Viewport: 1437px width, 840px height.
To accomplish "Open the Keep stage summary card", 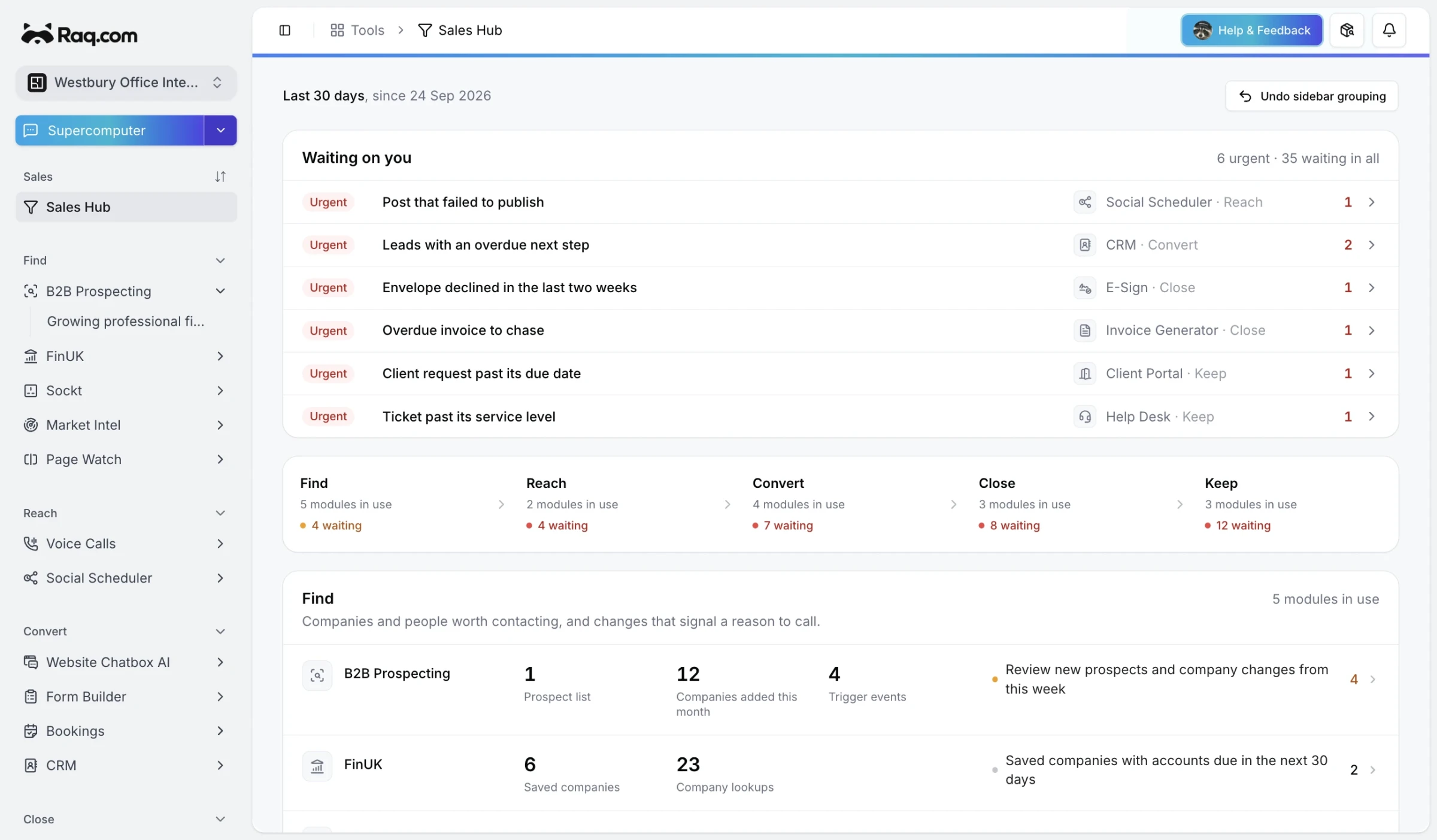I will click(x=1293, y=504).
